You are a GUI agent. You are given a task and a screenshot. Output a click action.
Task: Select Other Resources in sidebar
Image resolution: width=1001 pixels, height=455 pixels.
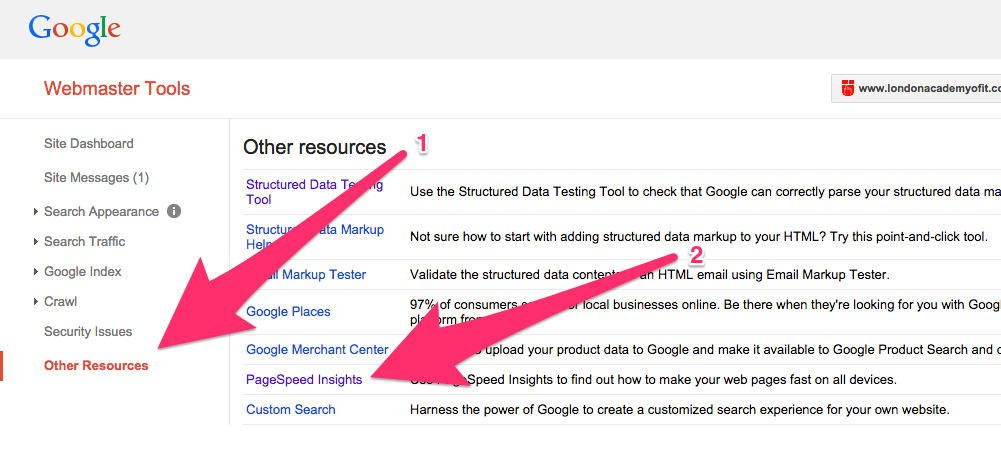pyautogui.click(x=96, y=366)
